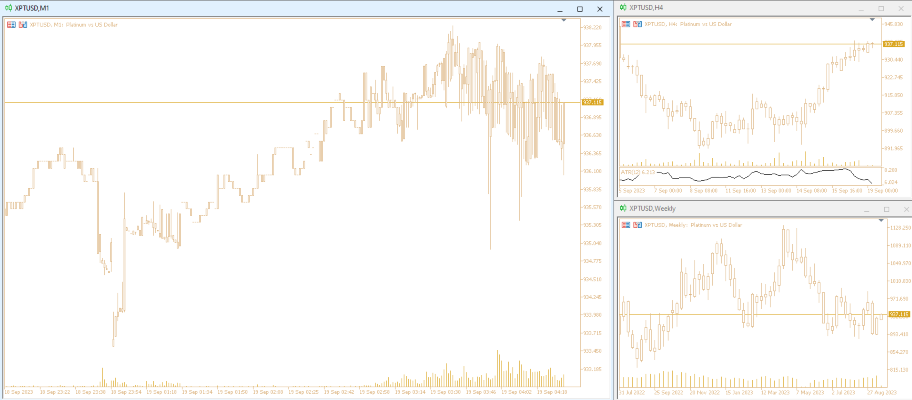The width and height of the screenshot is (912, 400).
Task: Click the XPTUSD,M1 window title icon
Action: coord(8,8)
